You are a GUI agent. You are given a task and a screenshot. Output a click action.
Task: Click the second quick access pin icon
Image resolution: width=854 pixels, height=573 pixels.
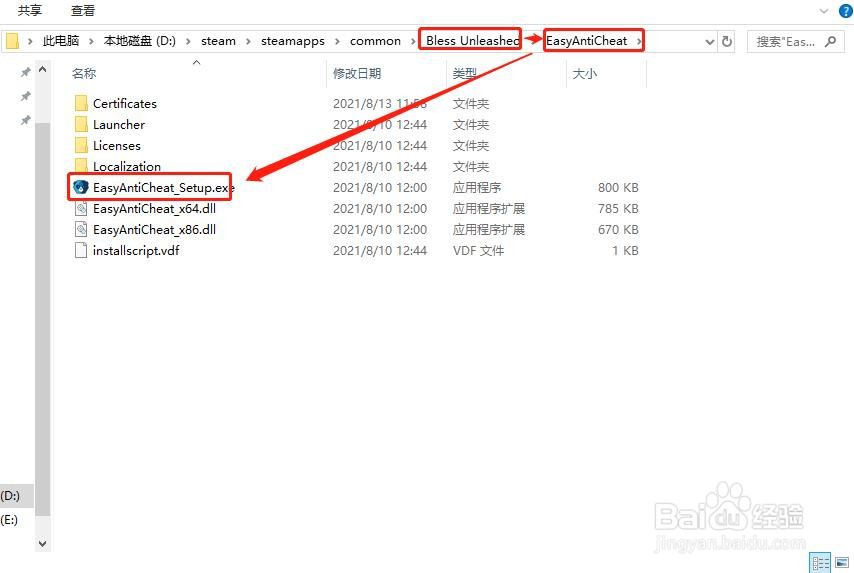point(25,96)
